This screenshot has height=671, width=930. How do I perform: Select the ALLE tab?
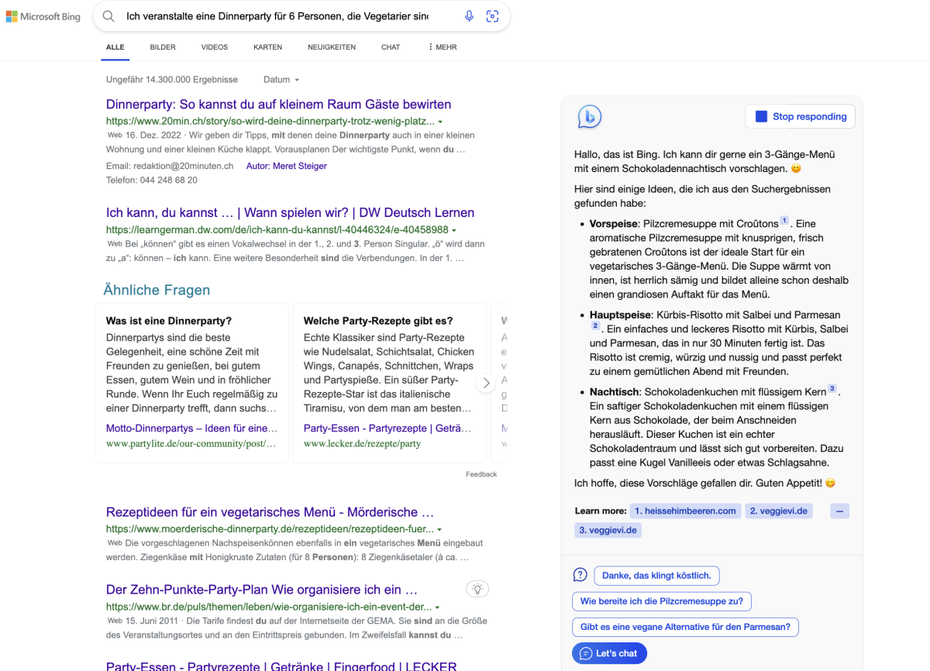pyautogui.click(x=115, y=47)
